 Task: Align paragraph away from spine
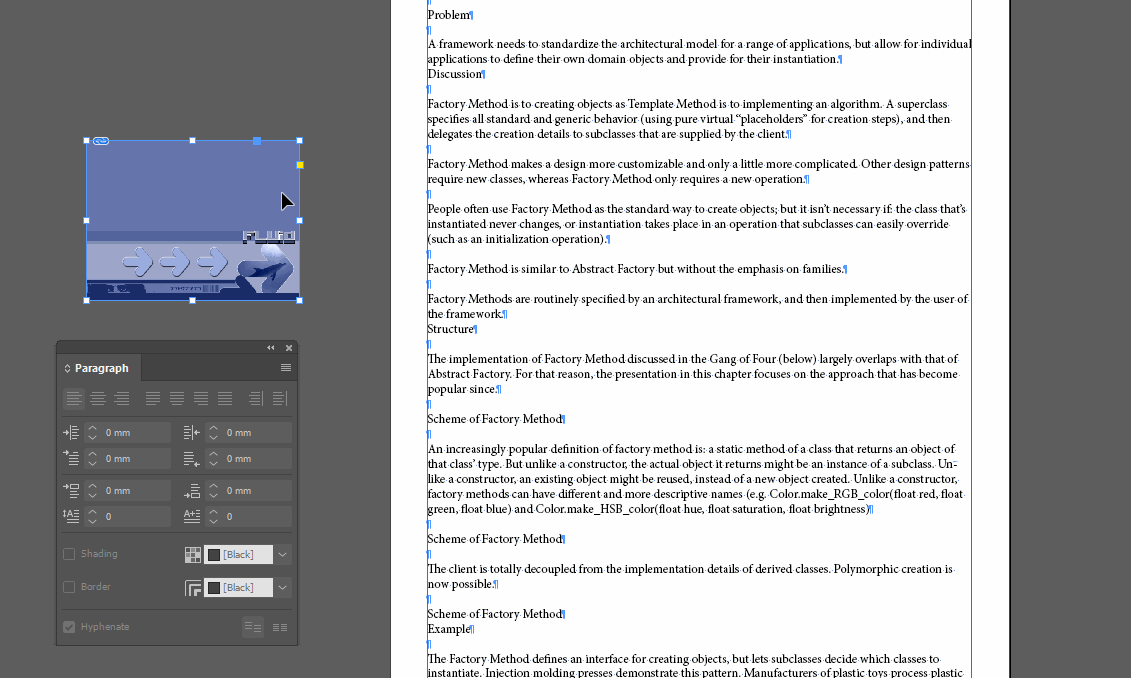click(280, 398)
